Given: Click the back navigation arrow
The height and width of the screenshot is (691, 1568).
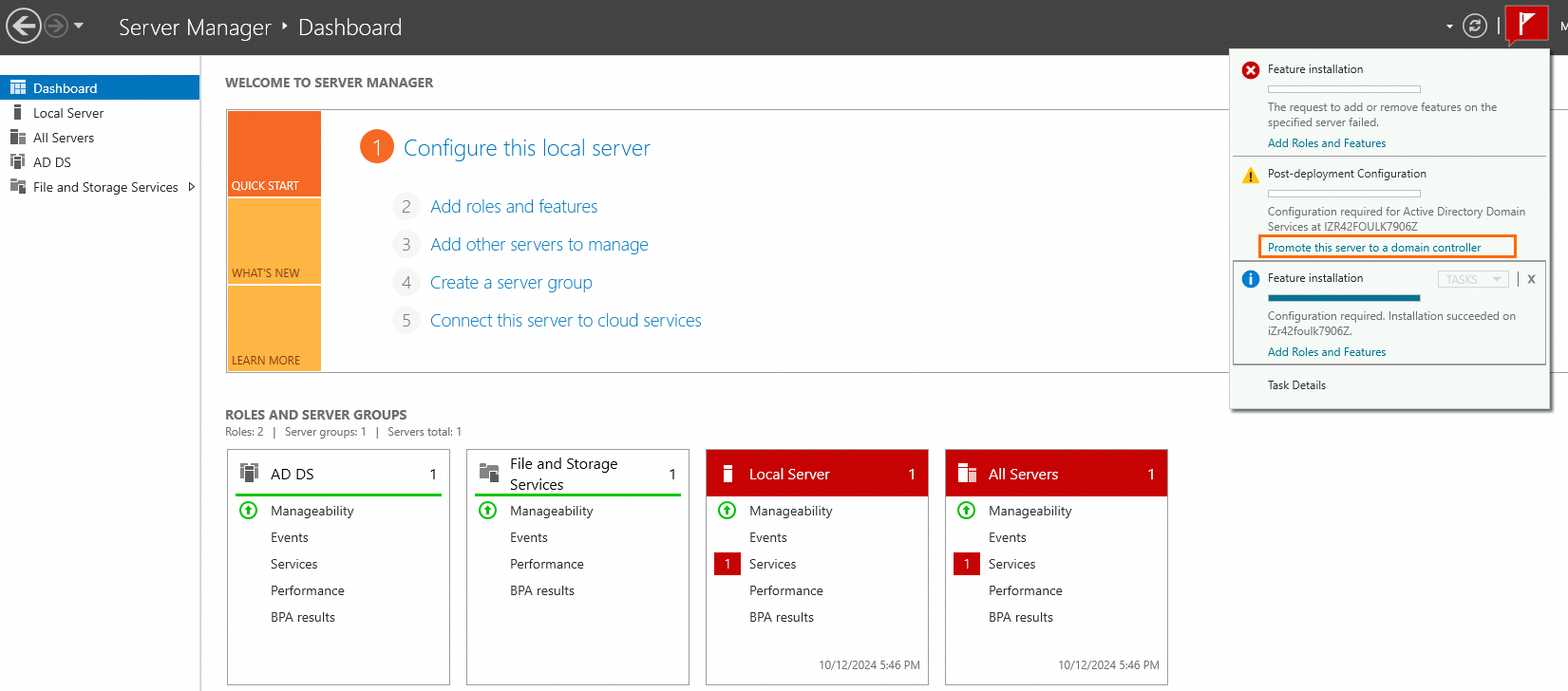Looking at the screenshot, I should [24, 26].
